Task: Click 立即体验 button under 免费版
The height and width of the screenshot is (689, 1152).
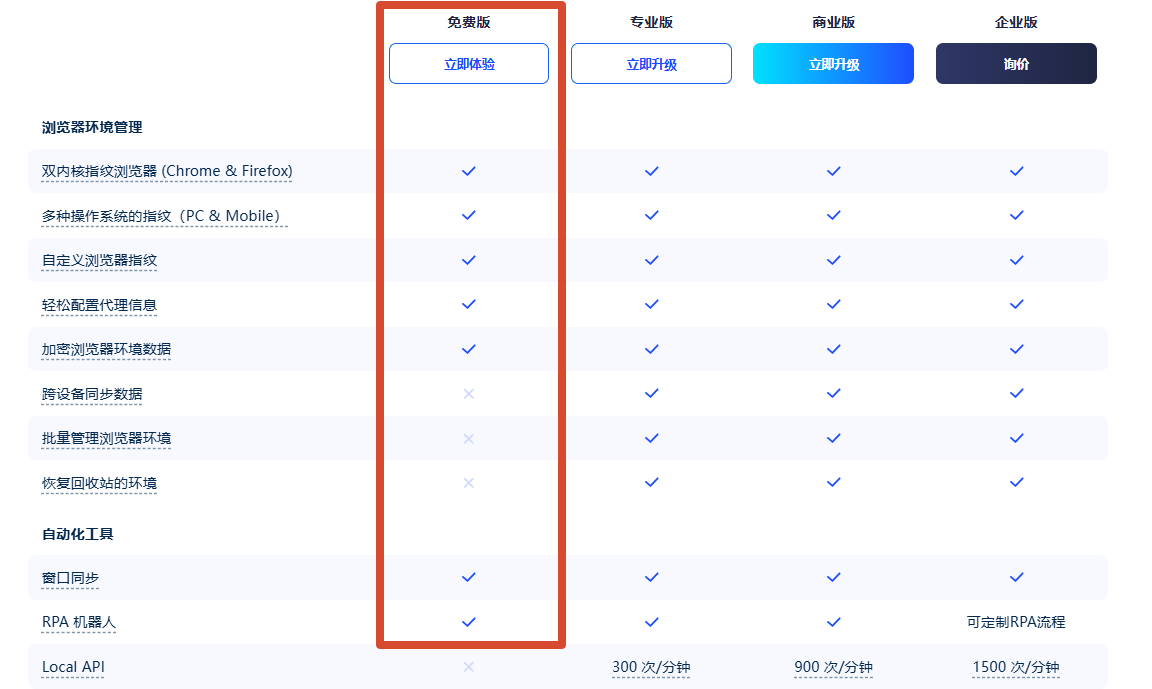Action: click(x=469, y=64)
